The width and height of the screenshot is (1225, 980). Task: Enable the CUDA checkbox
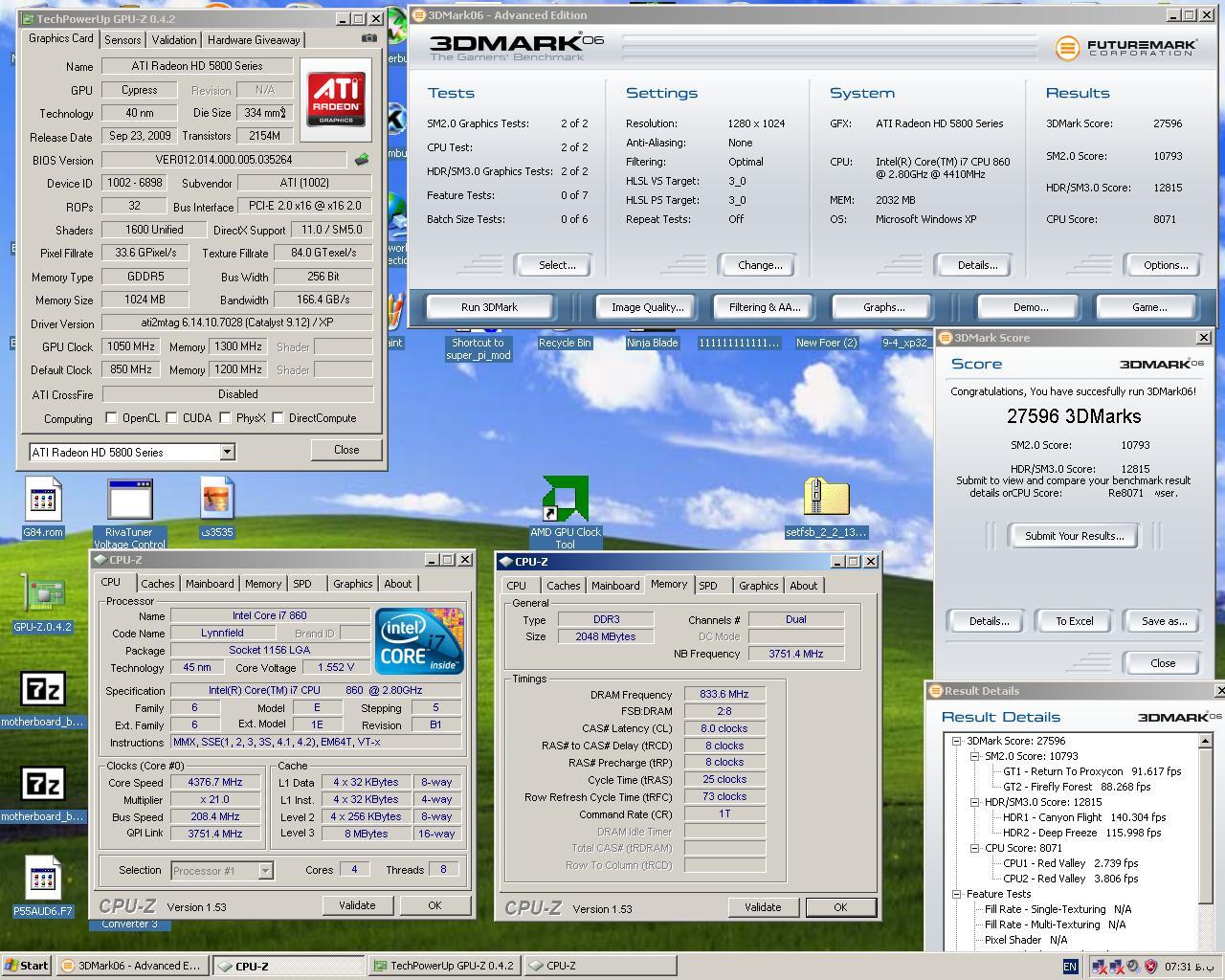(x=171, y=418)
